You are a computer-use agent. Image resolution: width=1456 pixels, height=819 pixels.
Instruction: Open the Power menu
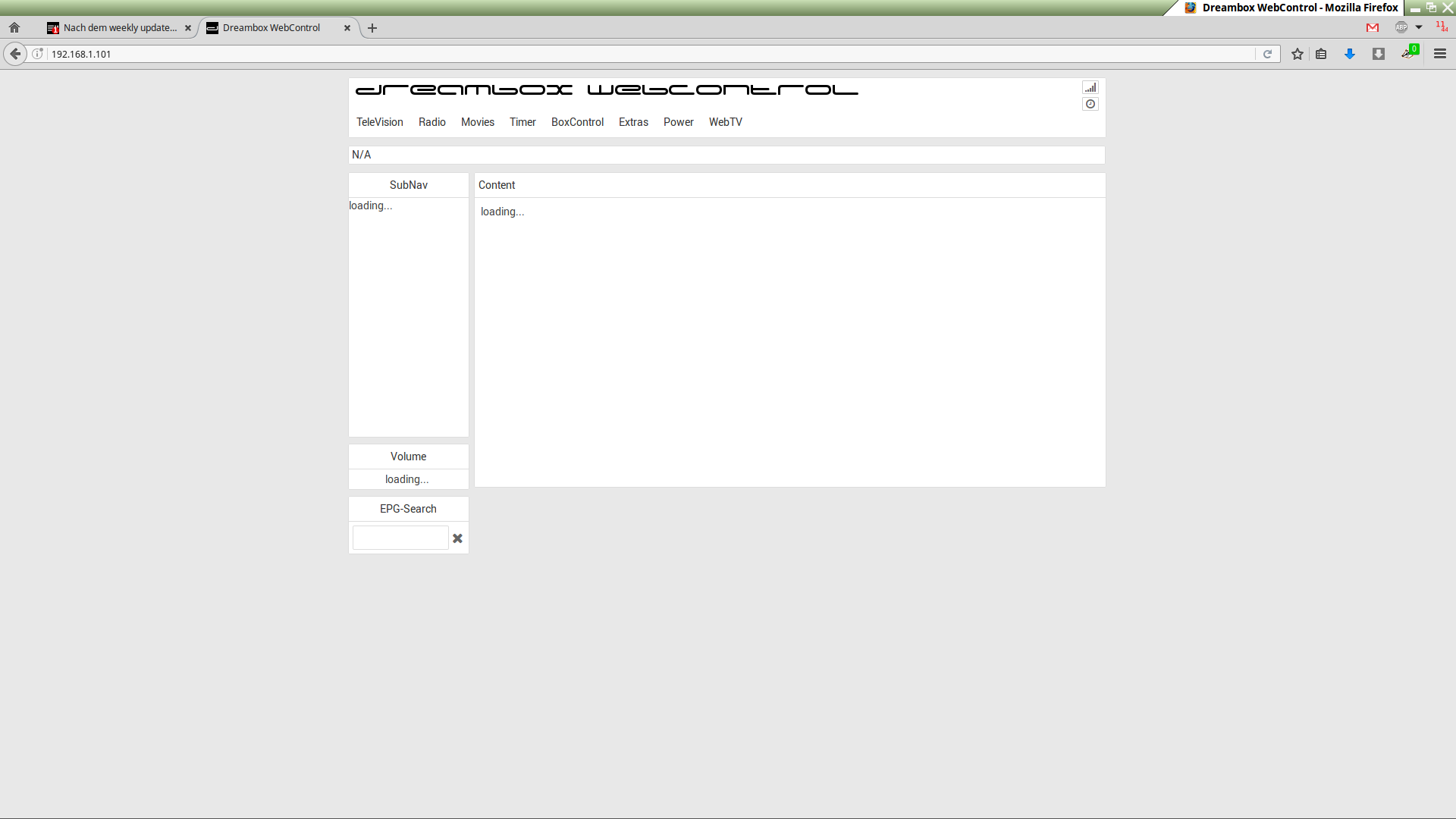coord(679,122)
